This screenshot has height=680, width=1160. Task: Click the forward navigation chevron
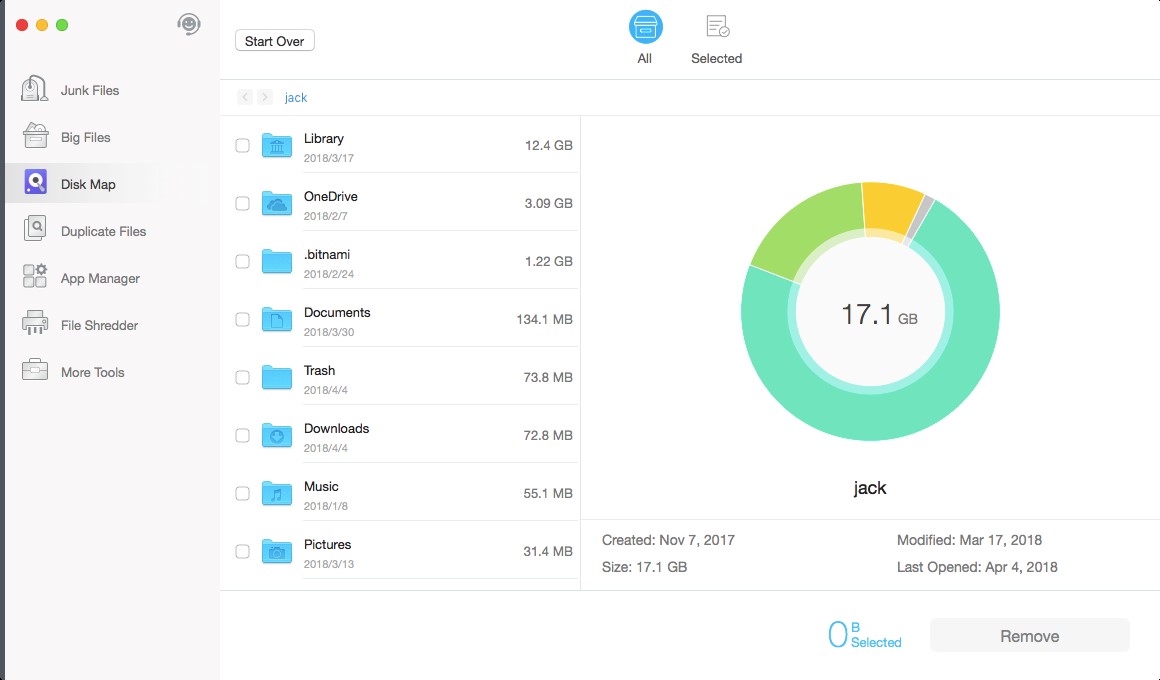263,96
